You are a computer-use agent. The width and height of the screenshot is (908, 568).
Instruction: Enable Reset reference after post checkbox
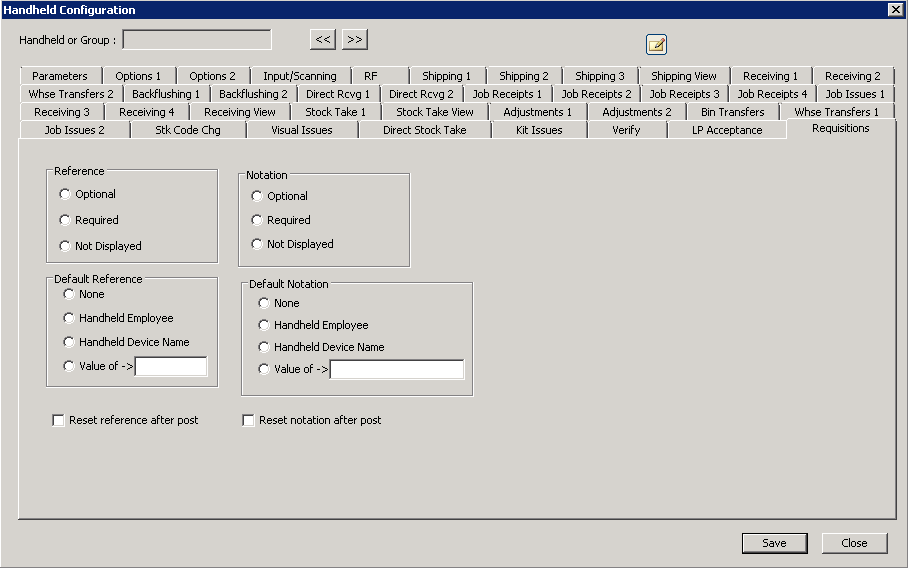[x=58, y=421]
